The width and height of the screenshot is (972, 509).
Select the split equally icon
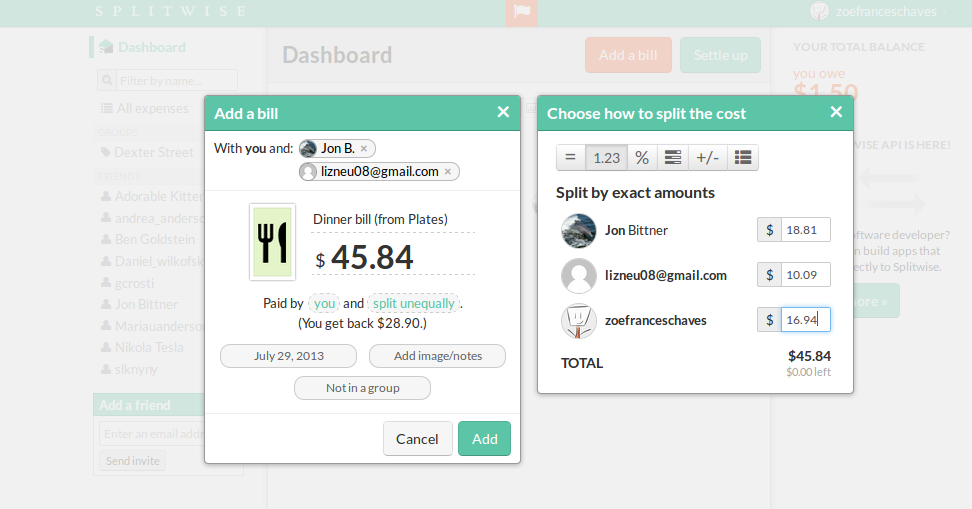570,157
